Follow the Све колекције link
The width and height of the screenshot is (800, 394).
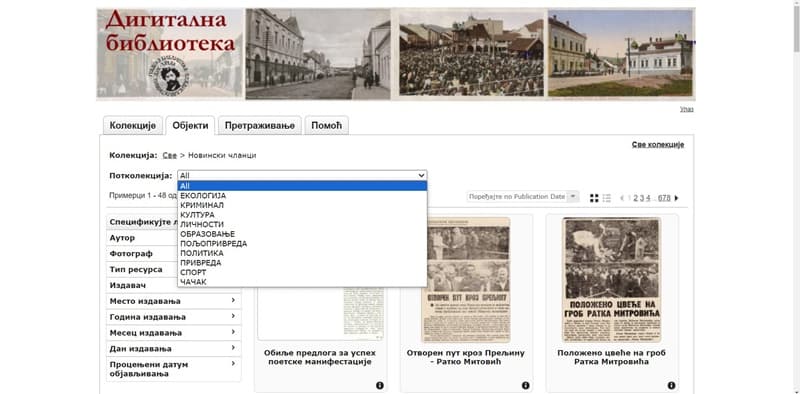pos(658,144)
